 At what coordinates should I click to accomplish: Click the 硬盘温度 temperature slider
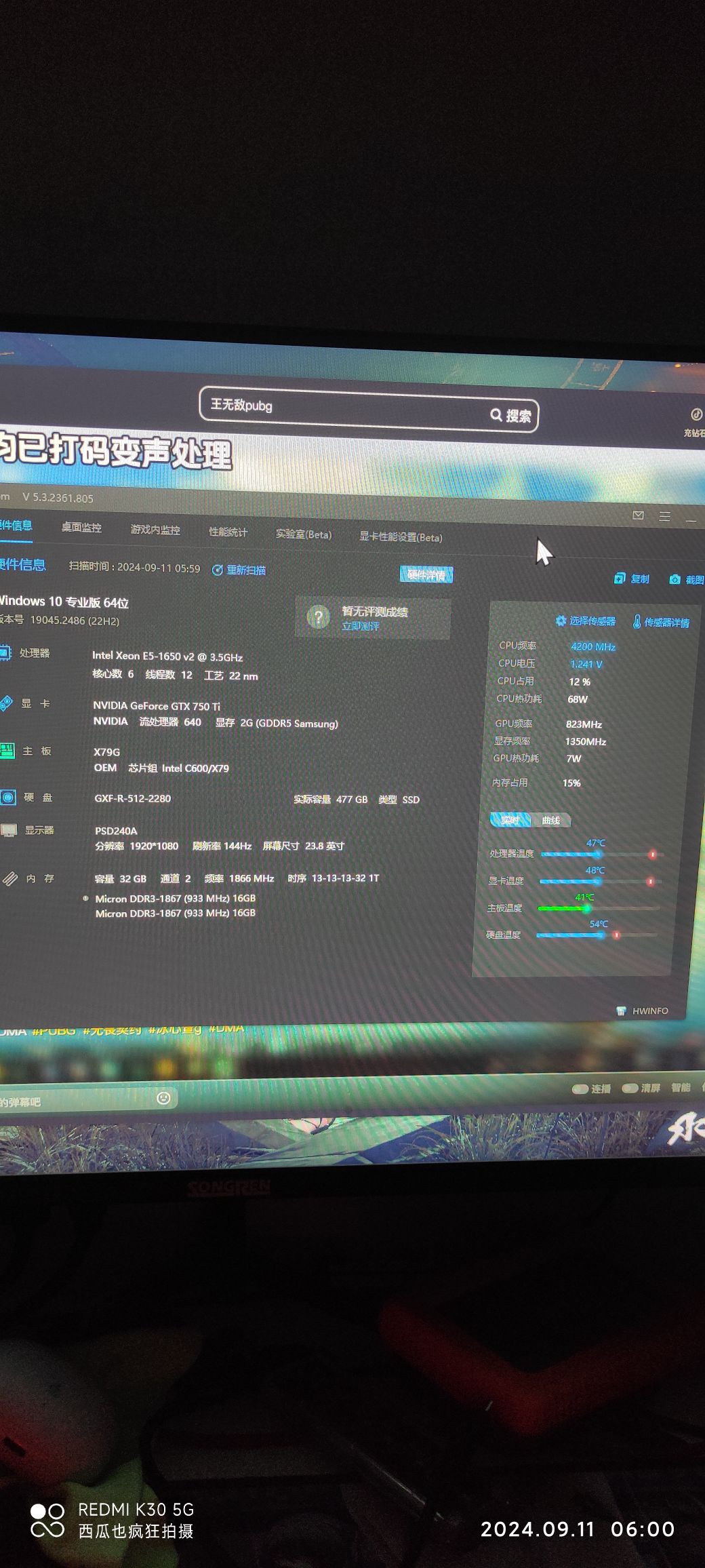coord(597,935)
